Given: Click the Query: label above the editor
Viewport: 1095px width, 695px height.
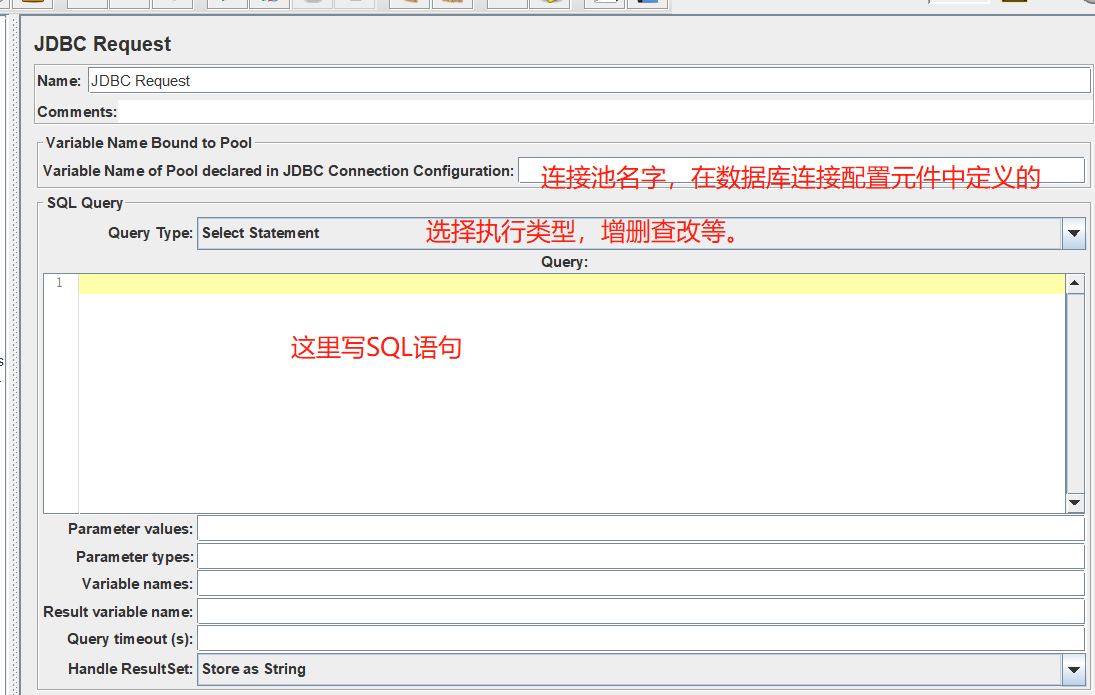Looking at the screenshot, I should pos(564,263).
